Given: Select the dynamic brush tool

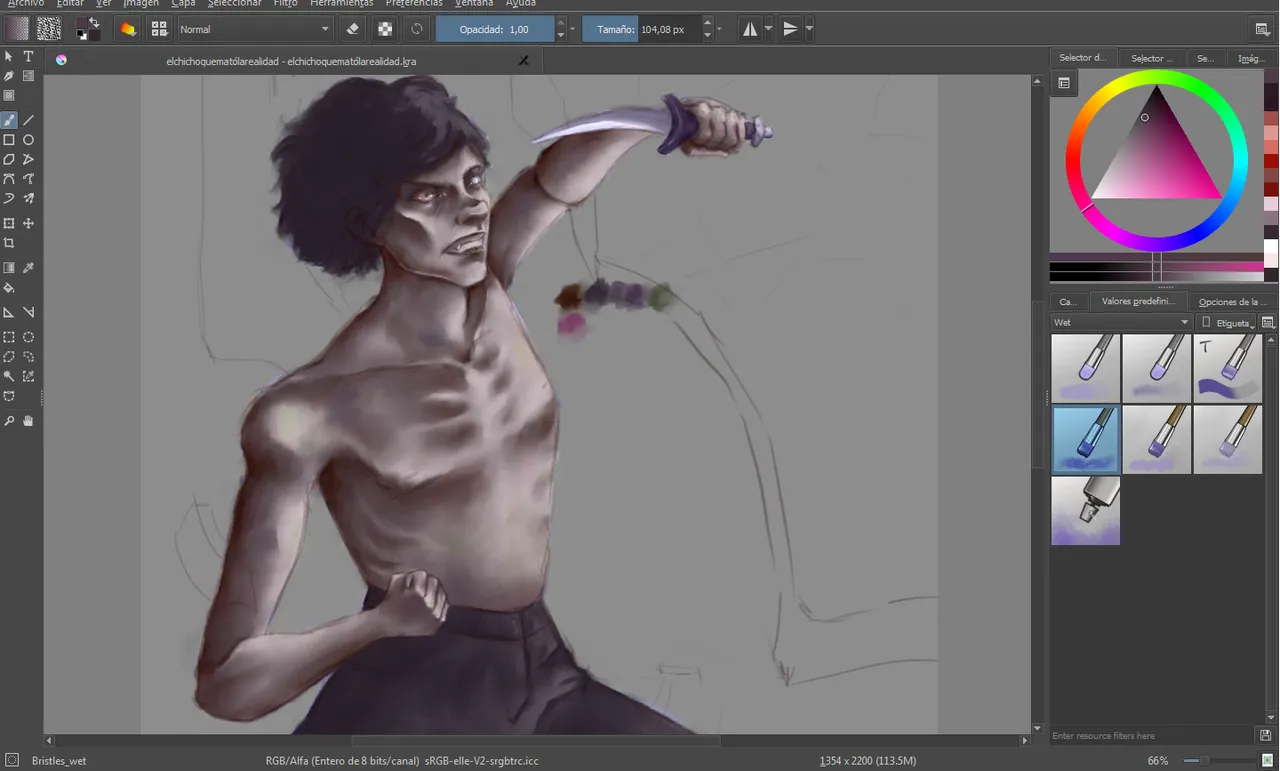Looking at the screenshot, I should click(x=9, y=198).
